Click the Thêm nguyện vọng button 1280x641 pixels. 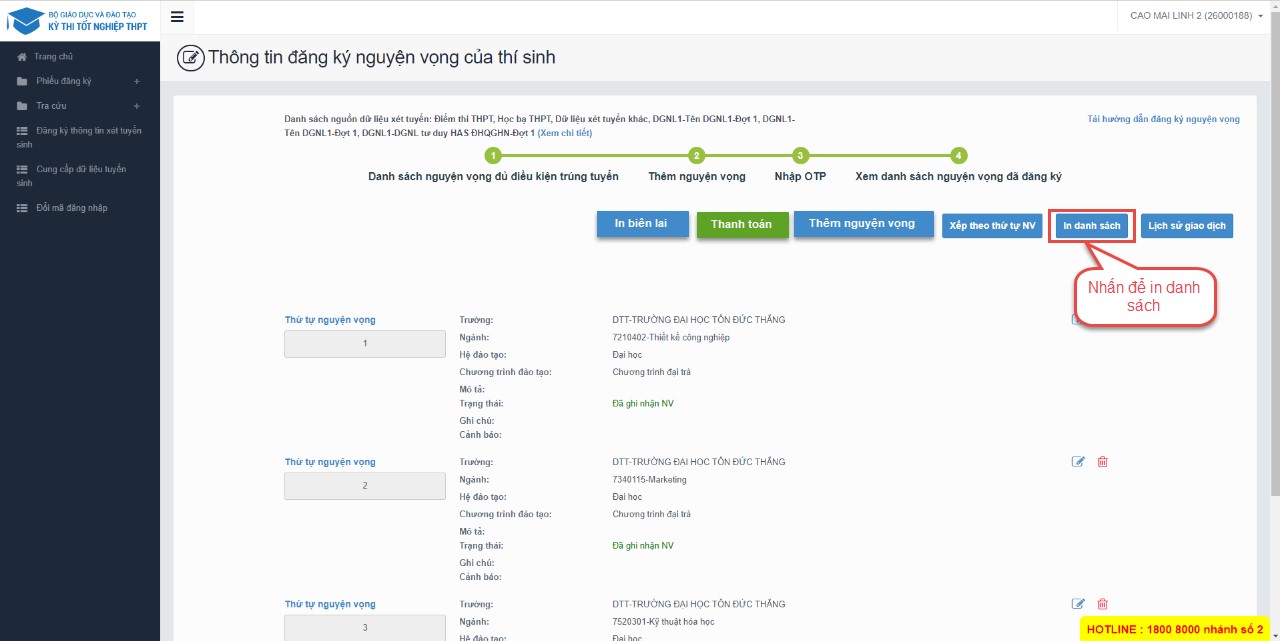pos(861,224)
